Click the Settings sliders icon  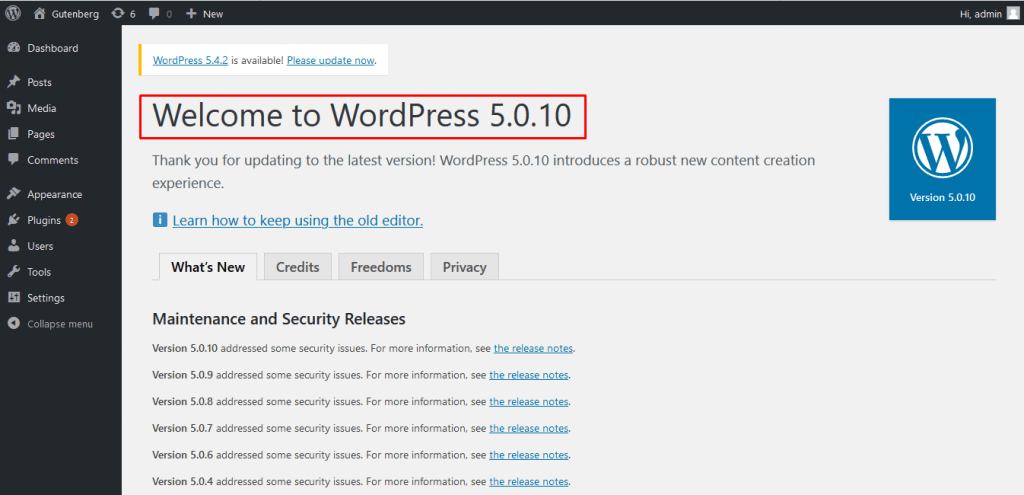point(14,298)
